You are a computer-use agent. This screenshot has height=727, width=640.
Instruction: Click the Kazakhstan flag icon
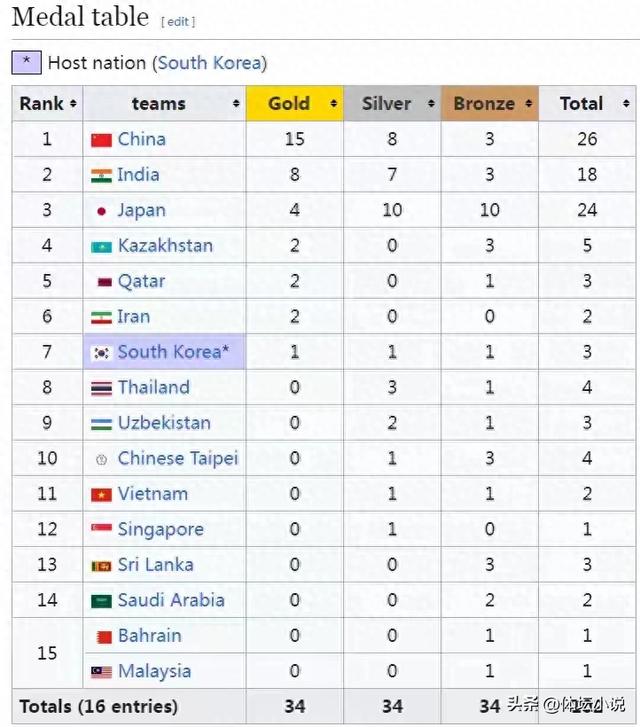pos(101,247)
